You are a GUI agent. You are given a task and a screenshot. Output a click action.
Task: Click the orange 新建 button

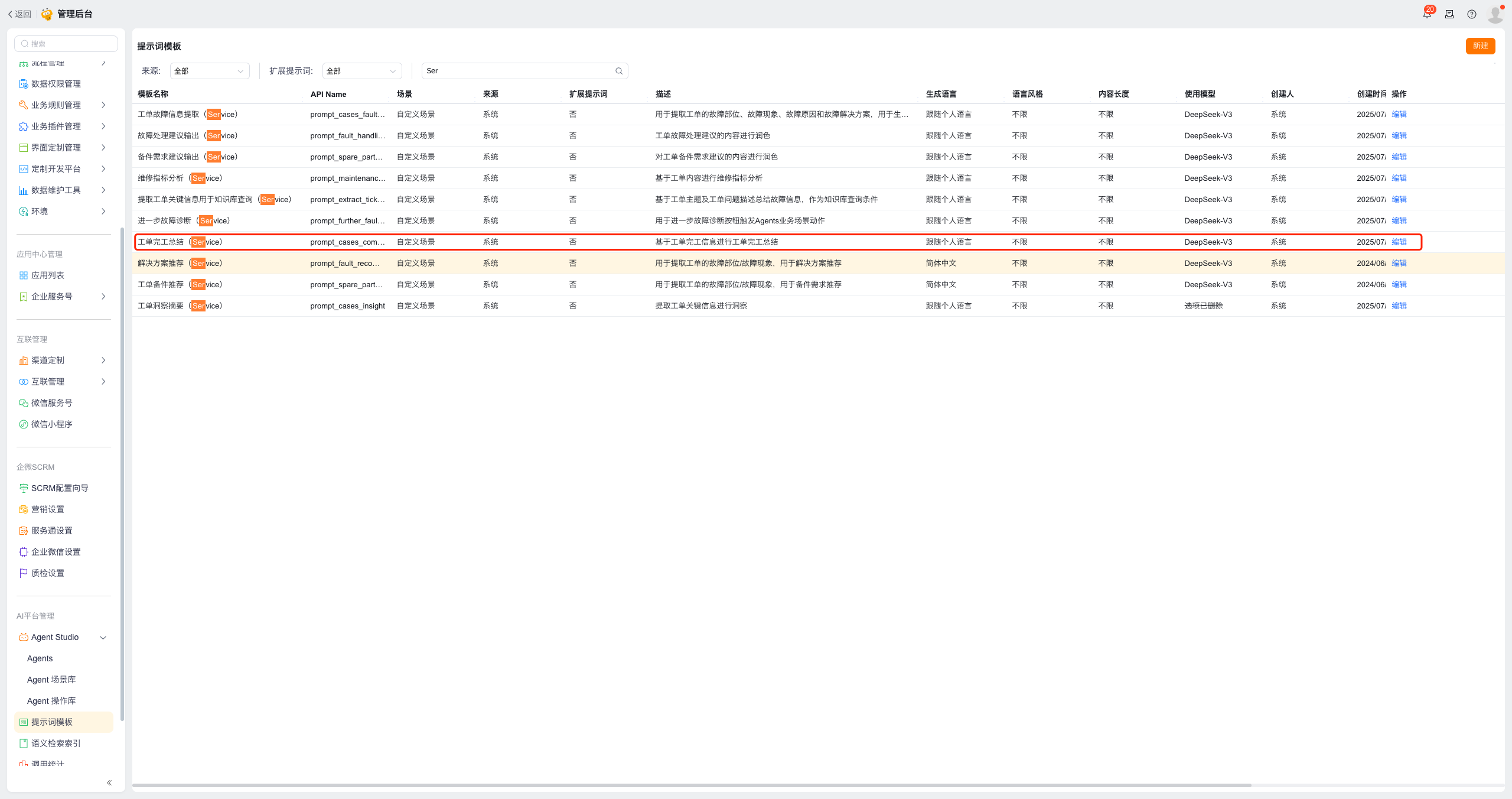[x=1480, y=46]
